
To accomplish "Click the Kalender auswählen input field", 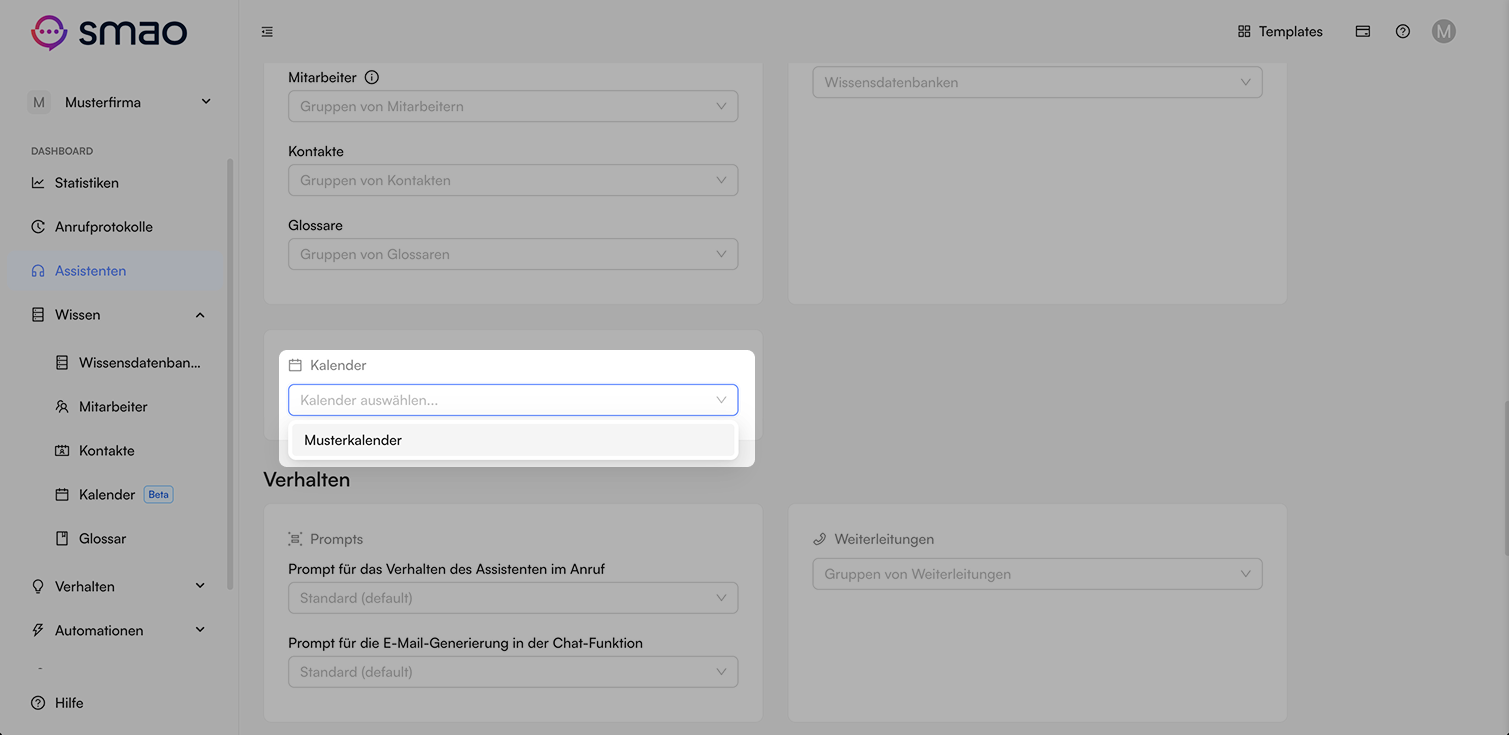I will tap(513, 400).
